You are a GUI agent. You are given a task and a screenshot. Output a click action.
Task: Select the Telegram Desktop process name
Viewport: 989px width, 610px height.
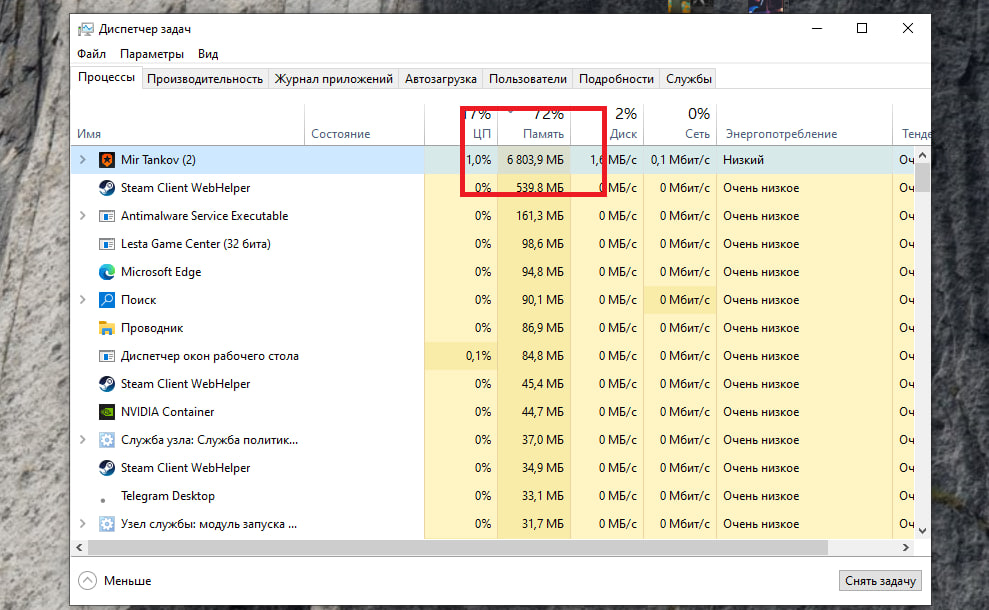point(168,496)
